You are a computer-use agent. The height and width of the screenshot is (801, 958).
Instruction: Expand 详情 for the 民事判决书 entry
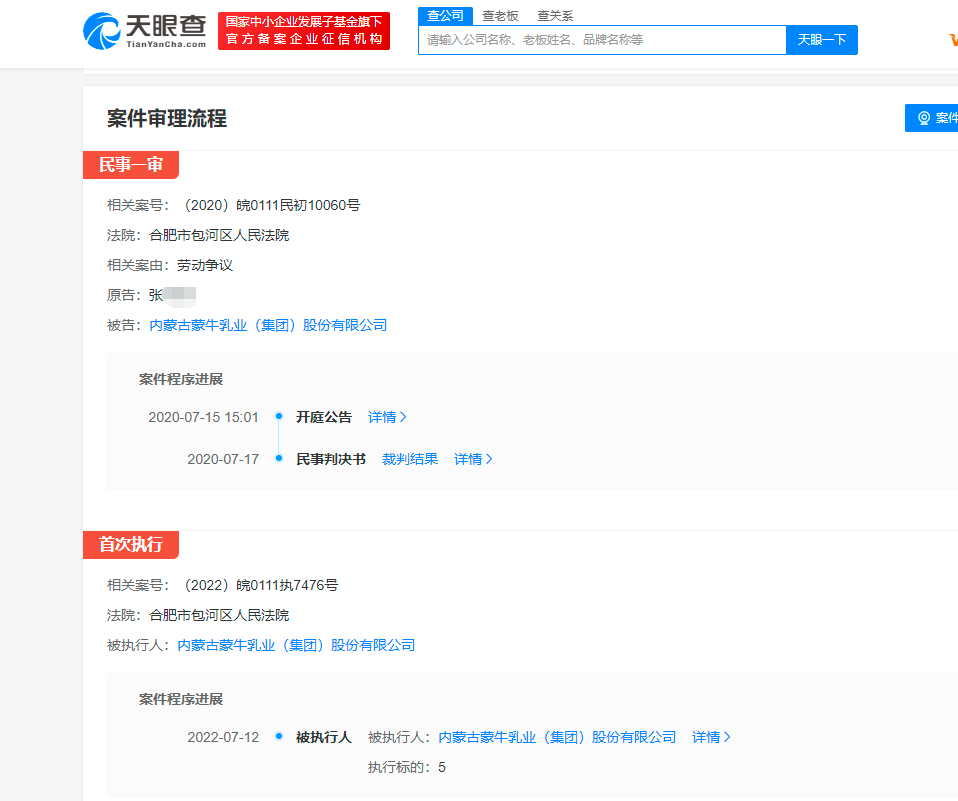pyautogui.click(x=473, y=459)
